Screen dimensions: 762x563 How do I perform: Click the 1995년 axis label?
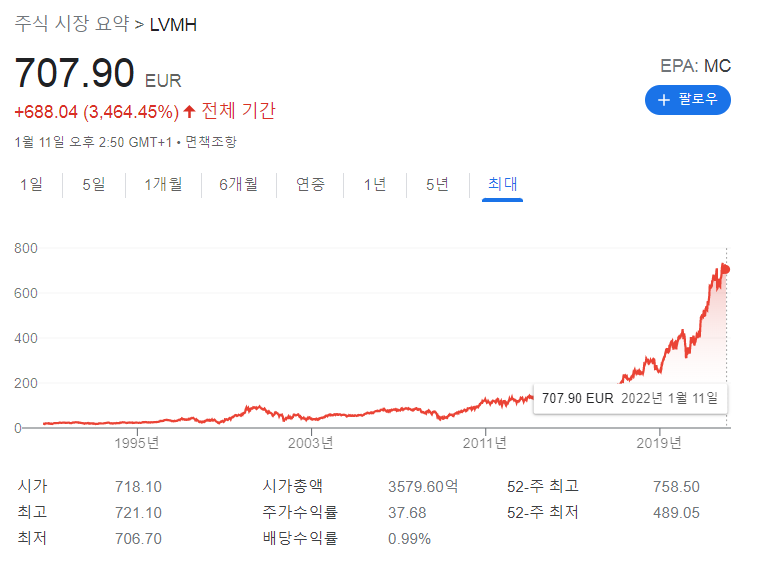[137, 443]
